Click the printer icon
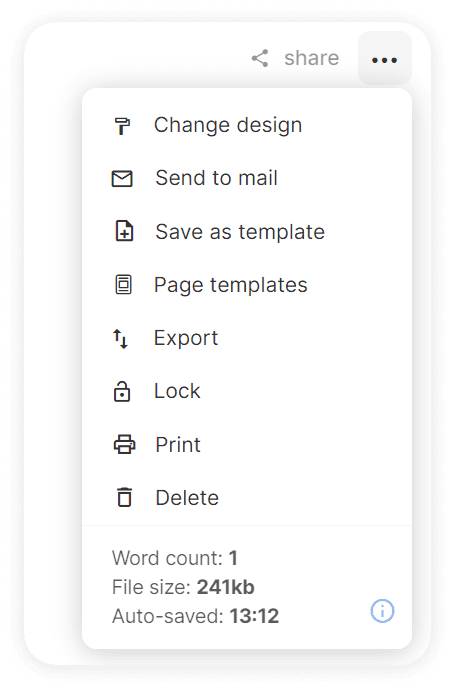The height and width of the screenshot is (691, 455). point(124,444)
